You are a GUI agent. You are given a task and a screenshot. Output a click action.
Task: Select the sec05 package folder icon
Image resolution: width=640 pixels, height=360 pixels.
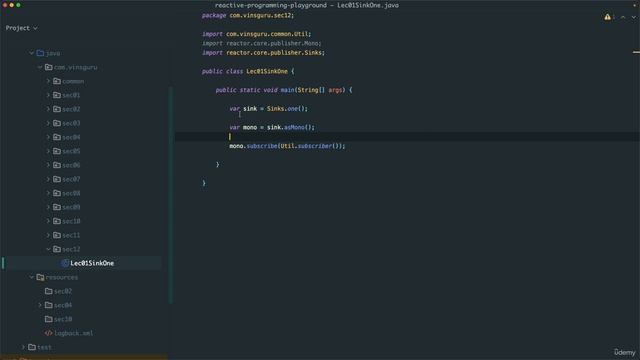coord(57,151)
